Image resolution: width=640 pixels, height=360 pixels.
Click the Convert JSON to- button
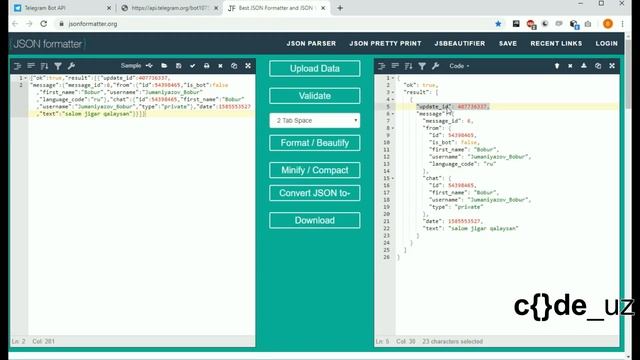pyautogui.click(x=315, y=193)
